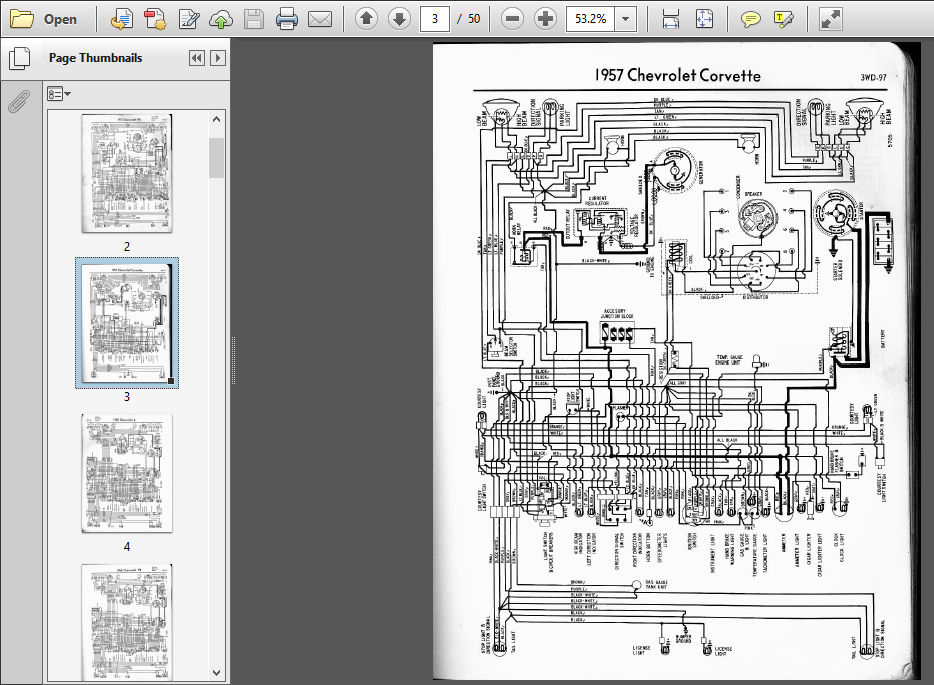The height and width of the screenshot is (685, 934).
Task: Click the thumbnail scrollbar up arrow
Action: click(217, 119)
